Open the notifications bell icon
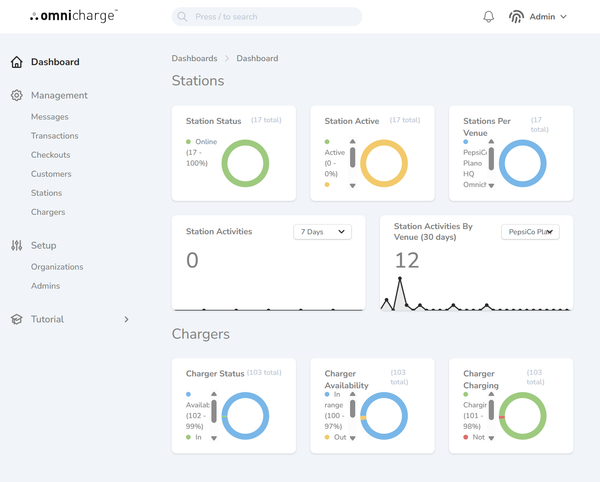 [x=489, y=16]
